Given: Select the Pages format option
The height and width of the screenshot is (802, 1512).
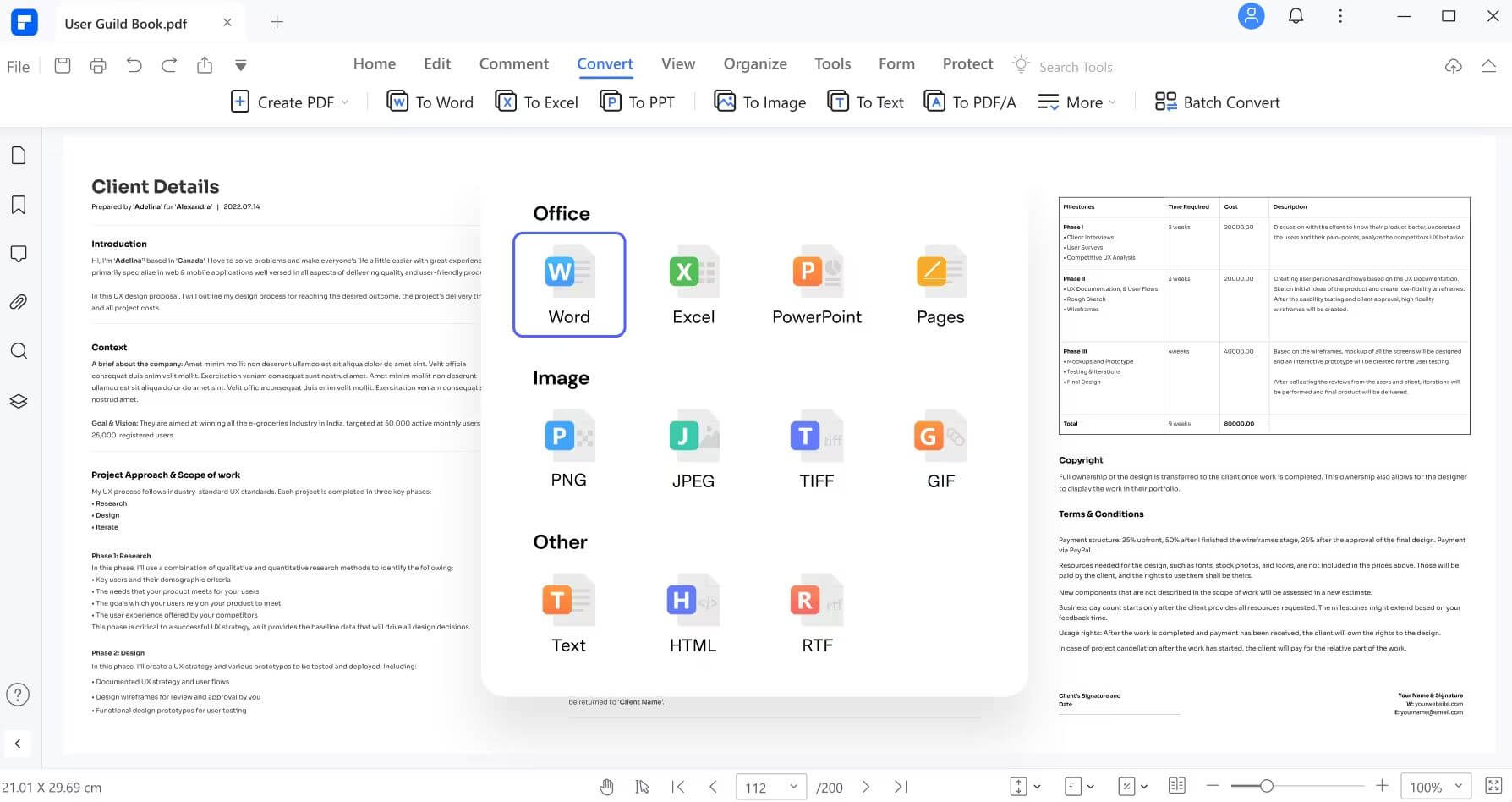Looking at the screenshot, I should coord(940,286).
